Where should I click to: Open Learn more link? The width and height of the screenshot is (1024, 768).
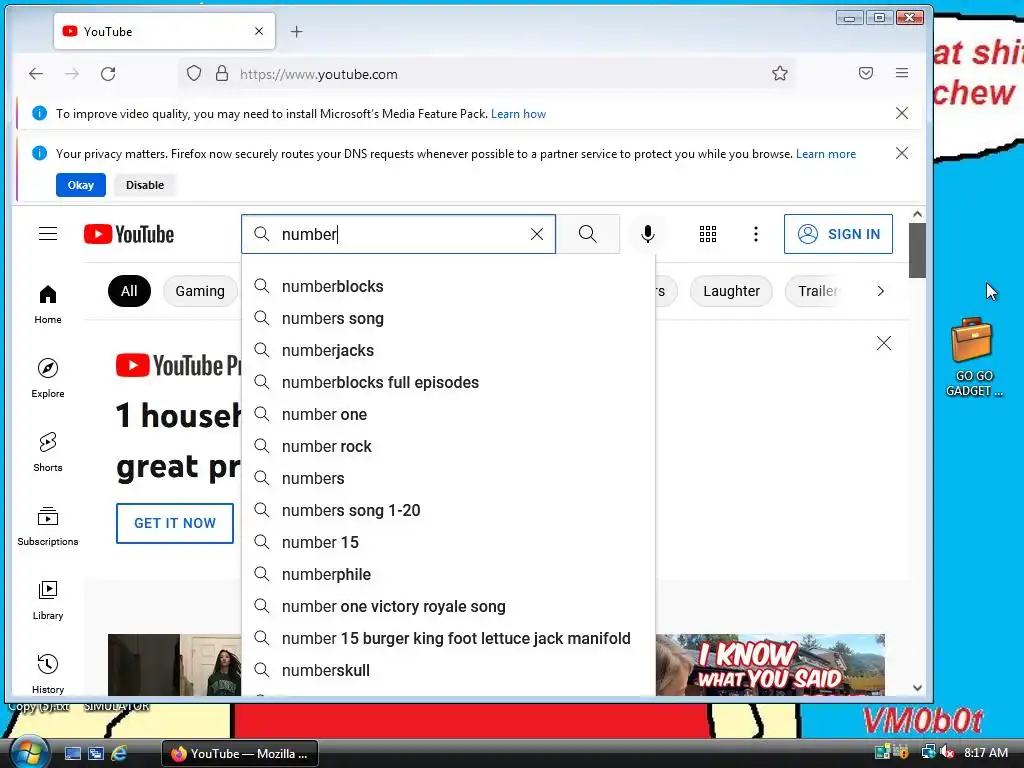pos(825,153)
